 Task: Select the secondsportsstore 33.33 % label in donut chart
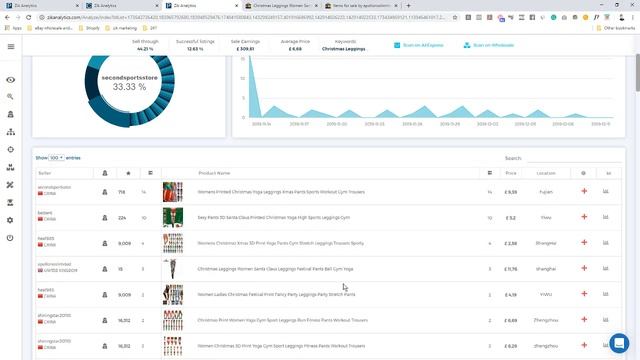click(x=129, y=82)
